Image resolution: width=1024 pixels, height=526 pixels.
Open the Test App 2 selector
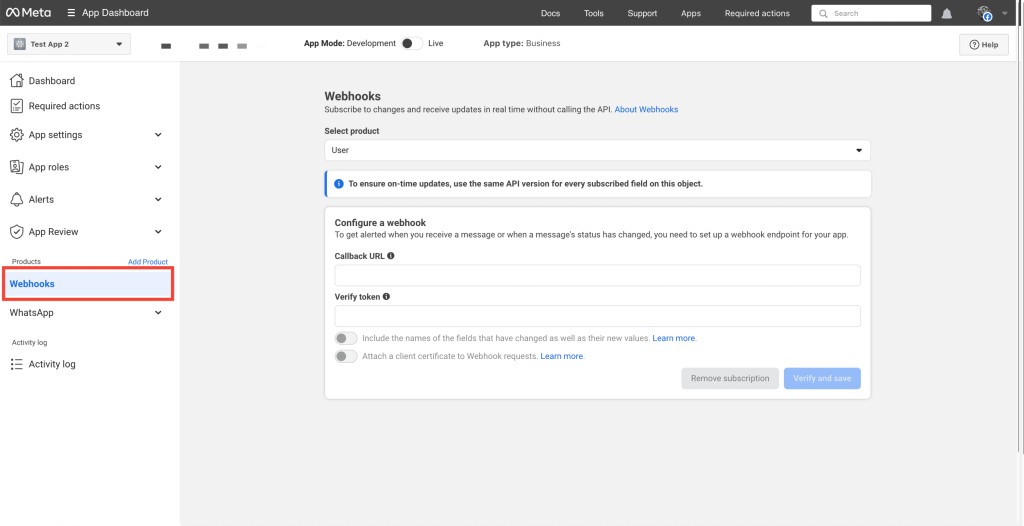click(x=69, y=44)
